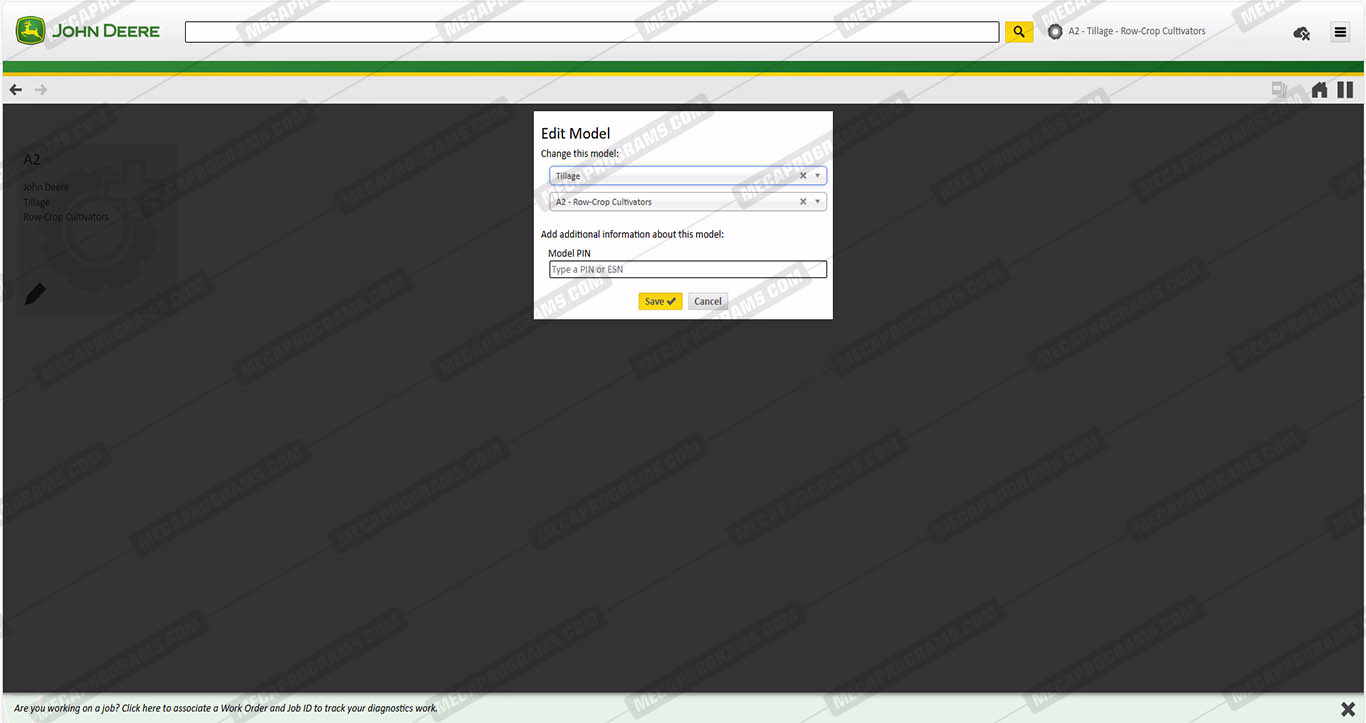Image resolution: width=1366 pixels, height=723 pixels.
Task: Click the yellow search magnifier button
Action: coord(1018,32)
